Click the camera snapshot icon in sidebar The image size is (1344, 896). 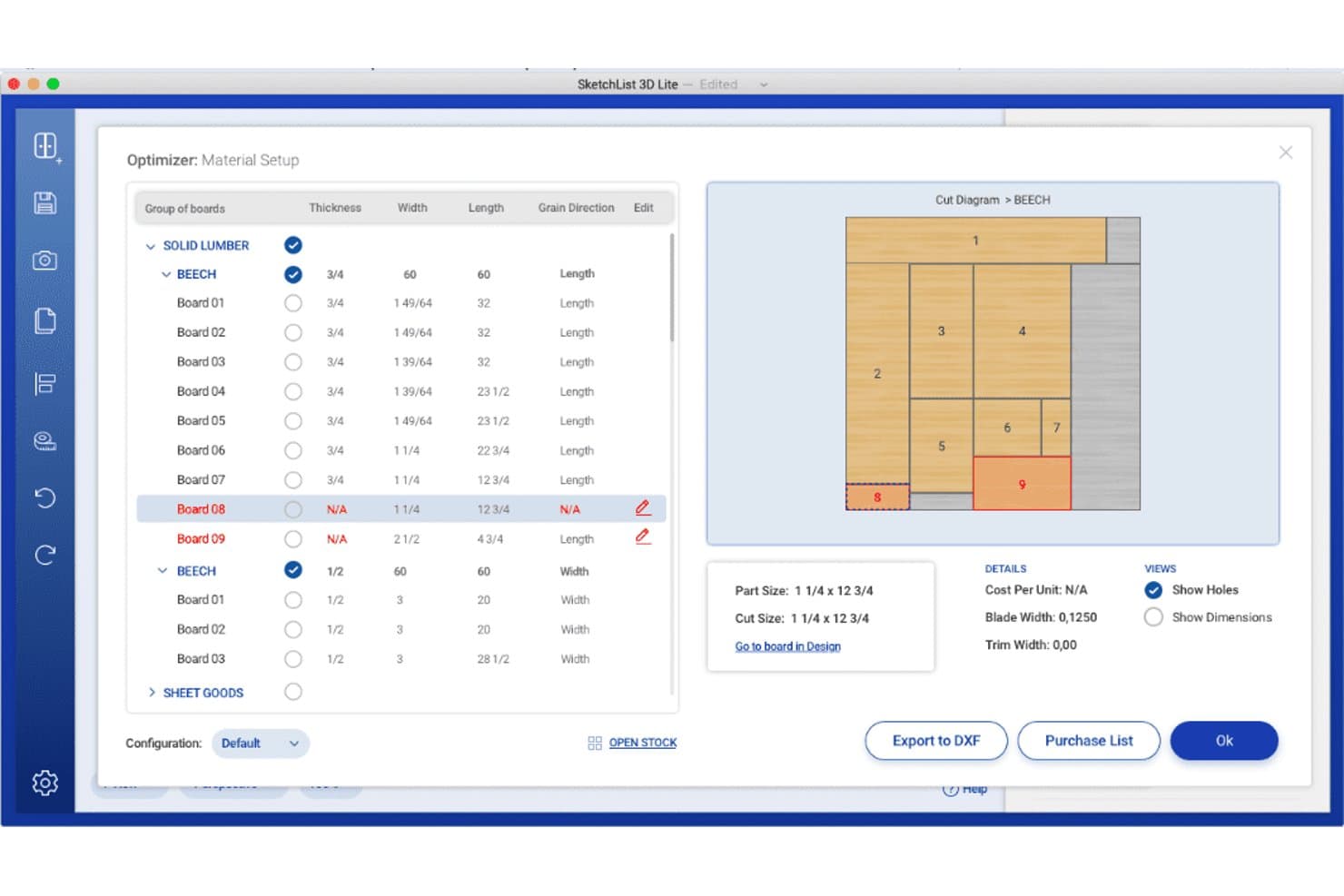(x=45, y=261)
